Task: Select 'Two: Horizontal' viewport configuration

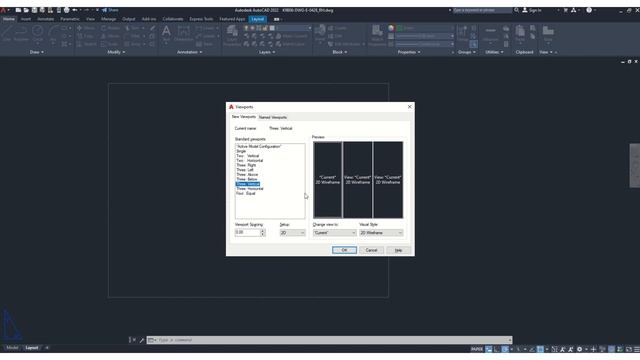Action: (249, 160)
